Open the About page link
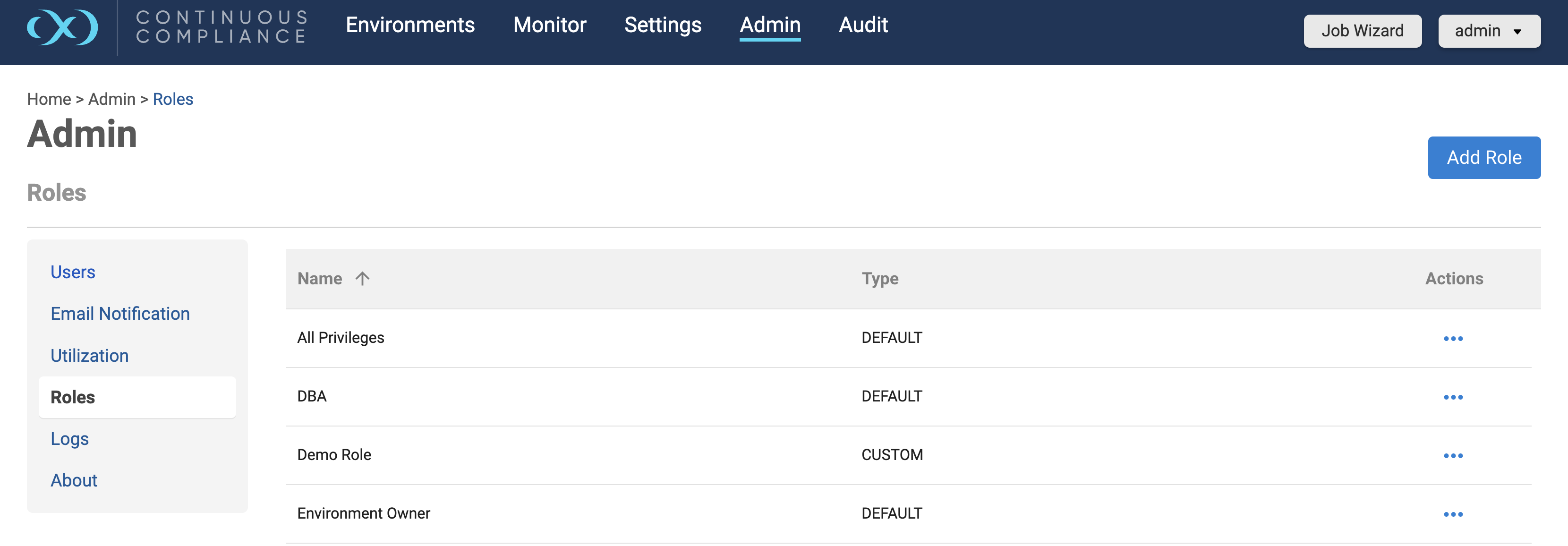Image resolution: width=1568 pixels, height=546 pixels. pyautogui.click(x=74, y=480)
